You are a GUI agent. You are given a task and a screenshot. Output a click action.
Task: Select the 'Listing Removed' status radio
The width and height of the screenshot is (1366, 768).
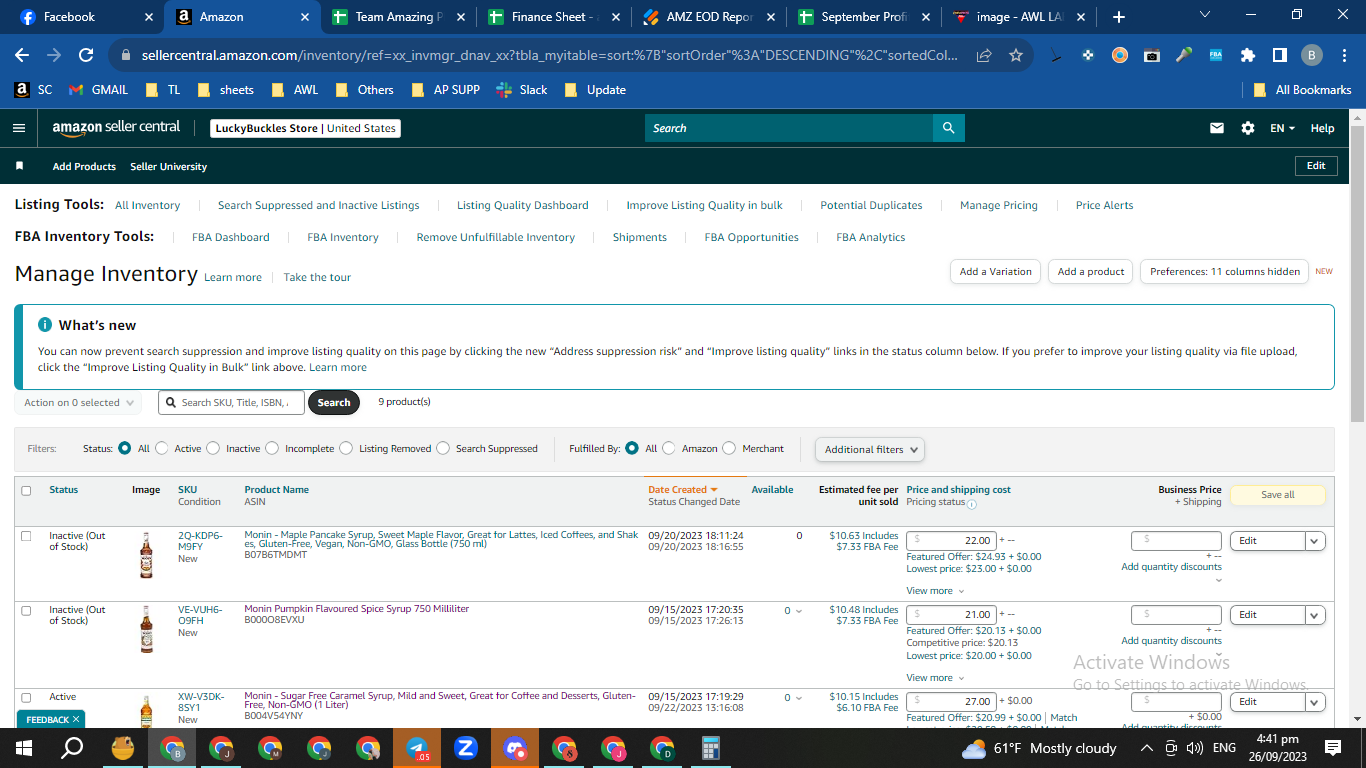click(346, 449)
